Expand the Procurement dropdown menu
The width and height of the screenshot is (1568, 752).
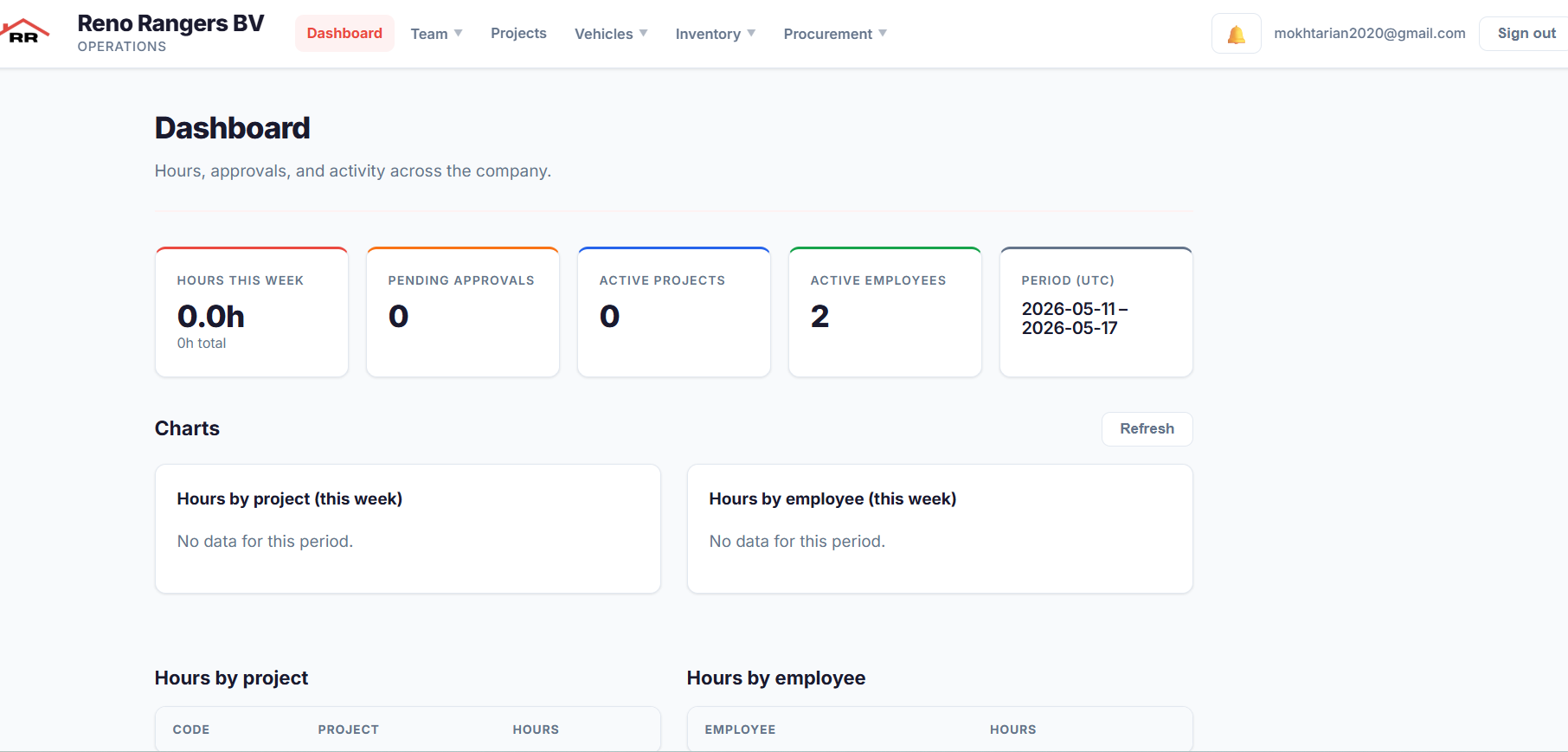pos(834,34)
